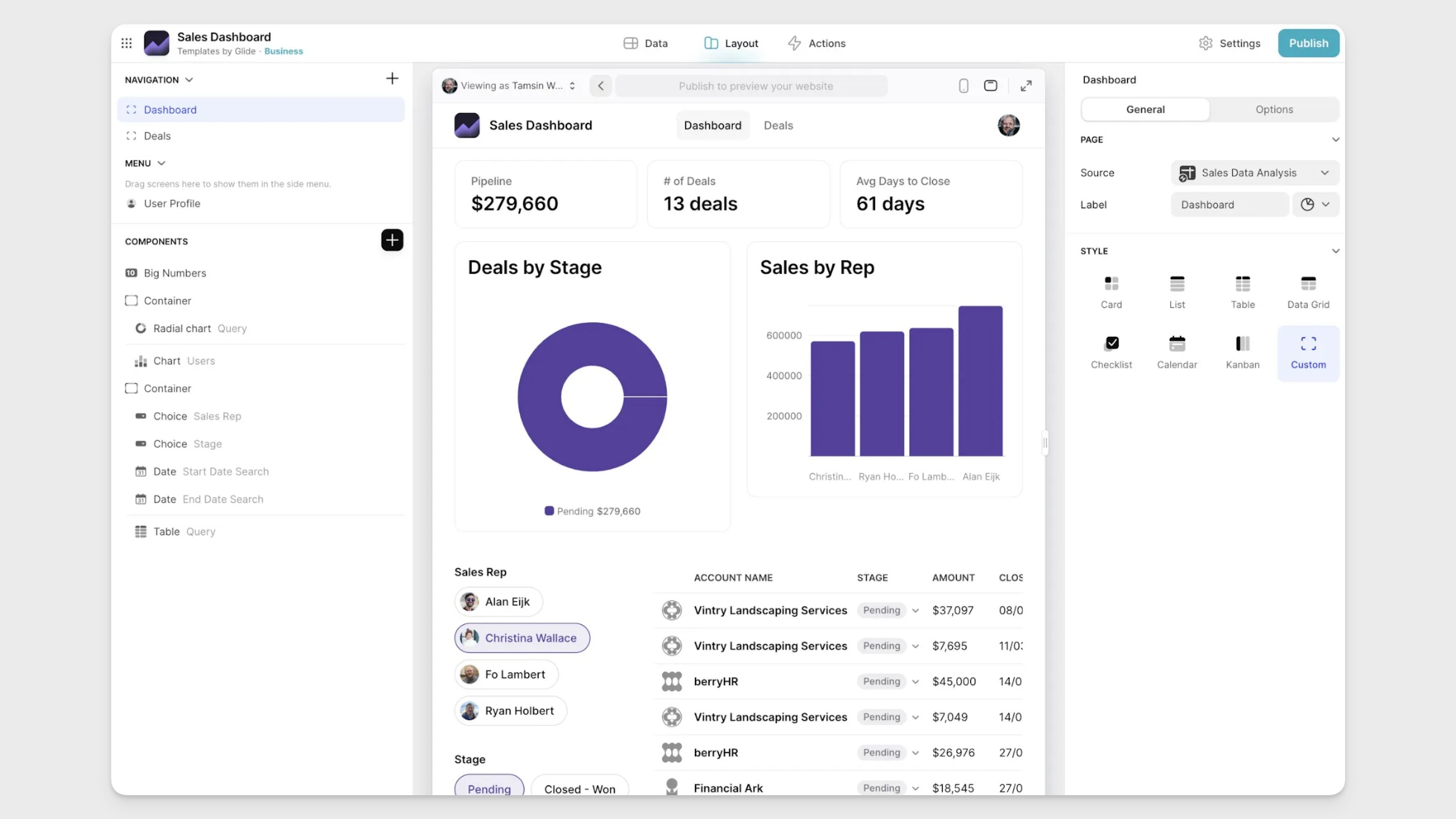Select the Kanban style icon
Image resolution: width=1456 pixels, height=819 pixels.
click(x=1242, y=344)
